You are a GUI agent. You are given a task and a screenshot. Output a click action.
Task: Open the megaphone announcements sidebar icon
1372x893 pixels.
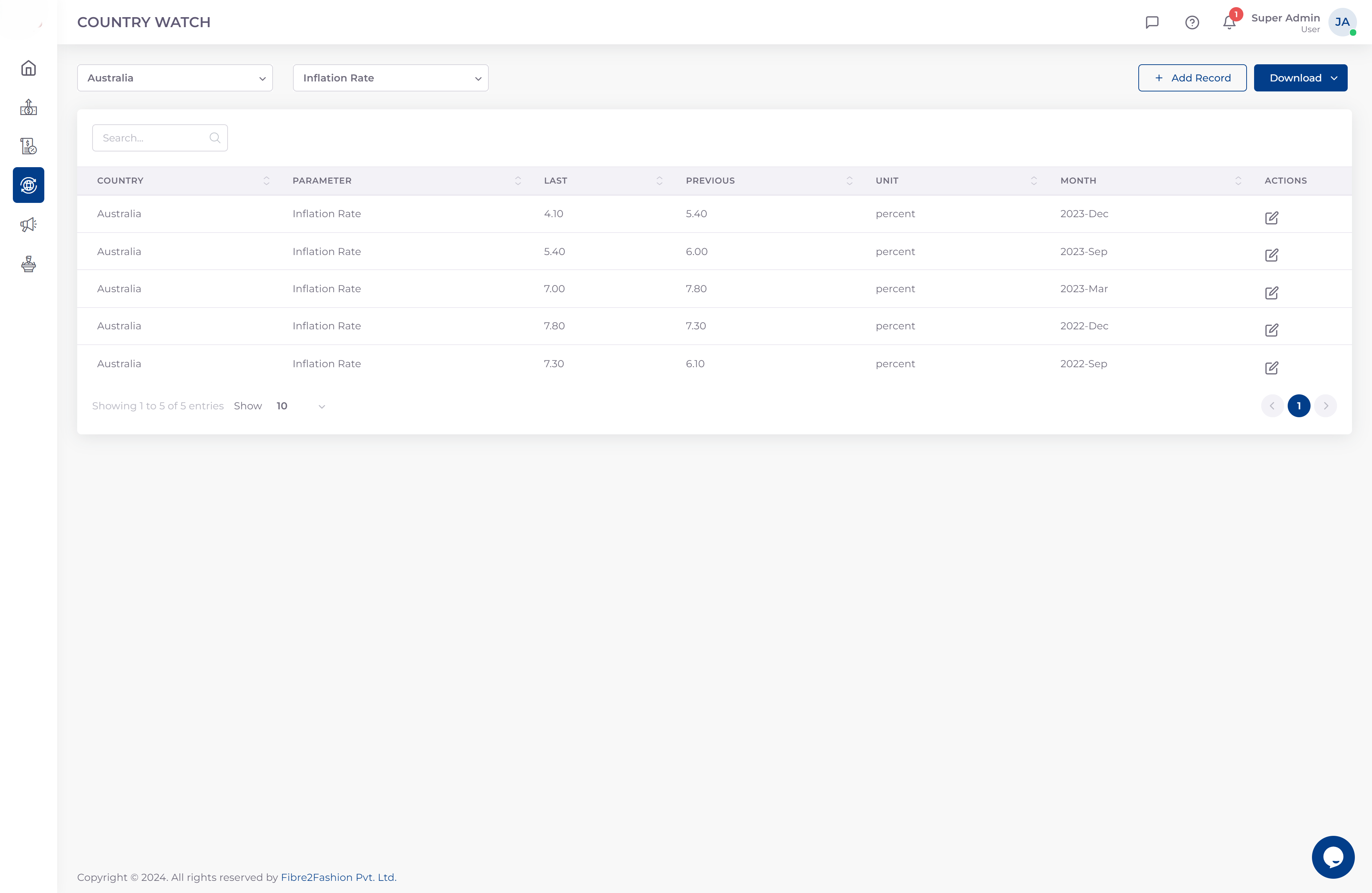(28, 224)
